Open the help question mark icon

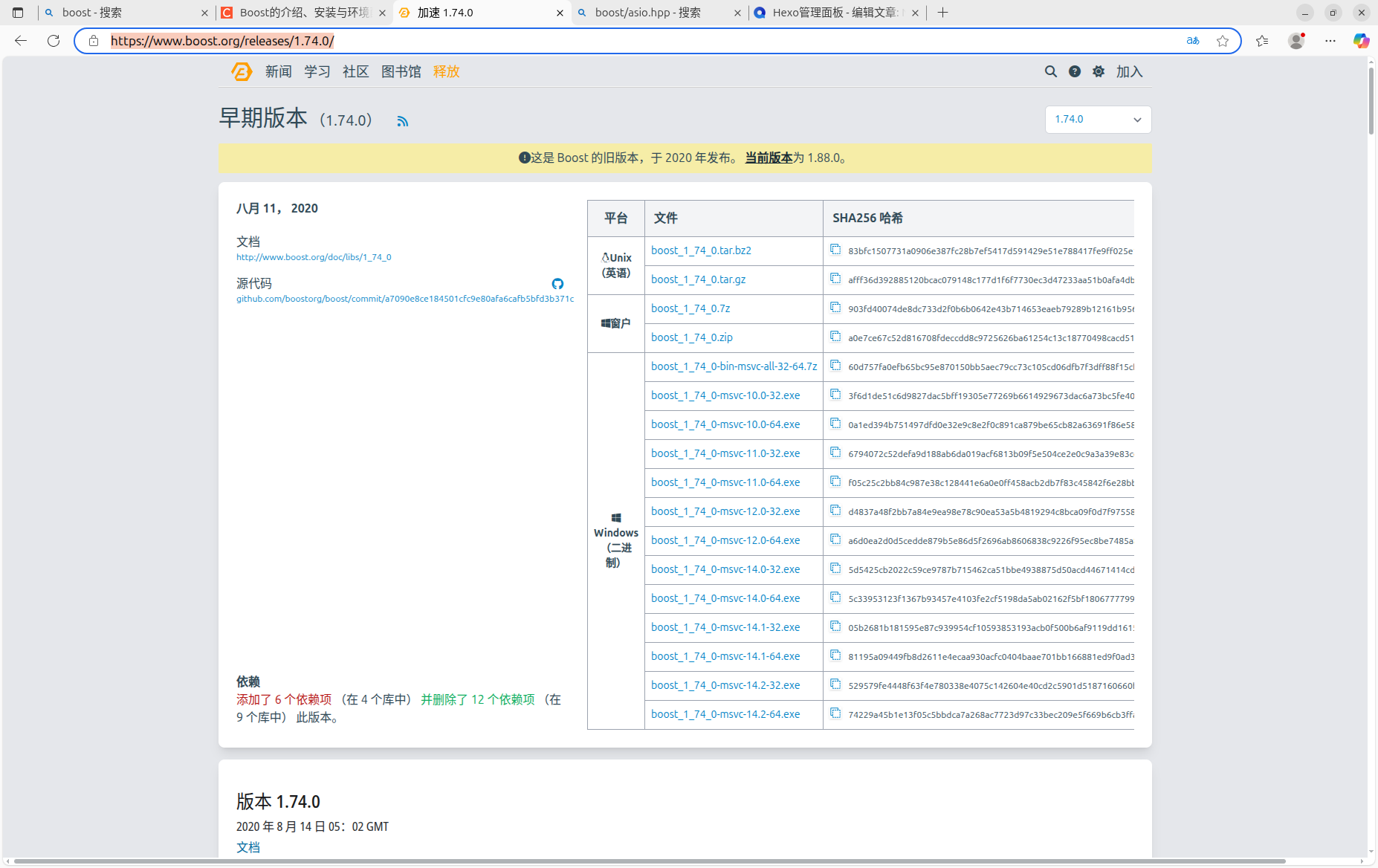pos(1075,71)
